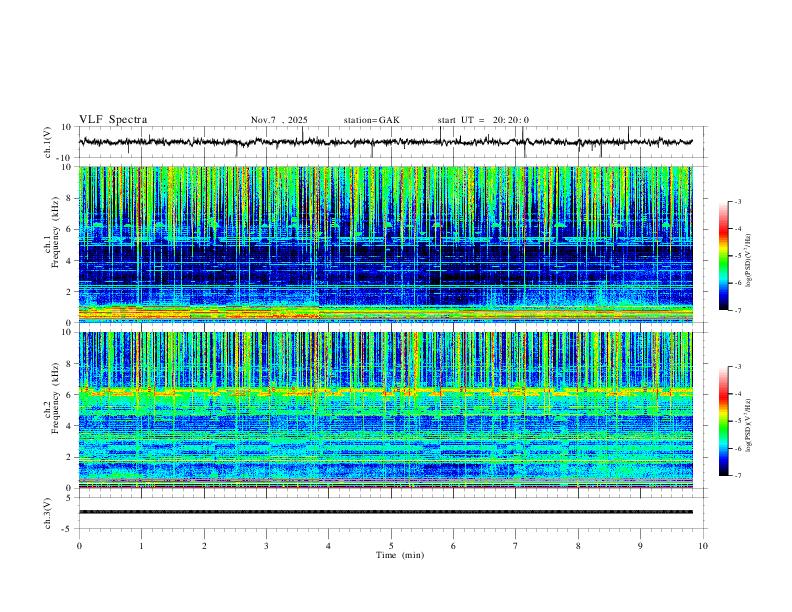Click the ch.1 PSD color scale bar
This screenshot has height=612, width=792.
[x=724, y=256]
